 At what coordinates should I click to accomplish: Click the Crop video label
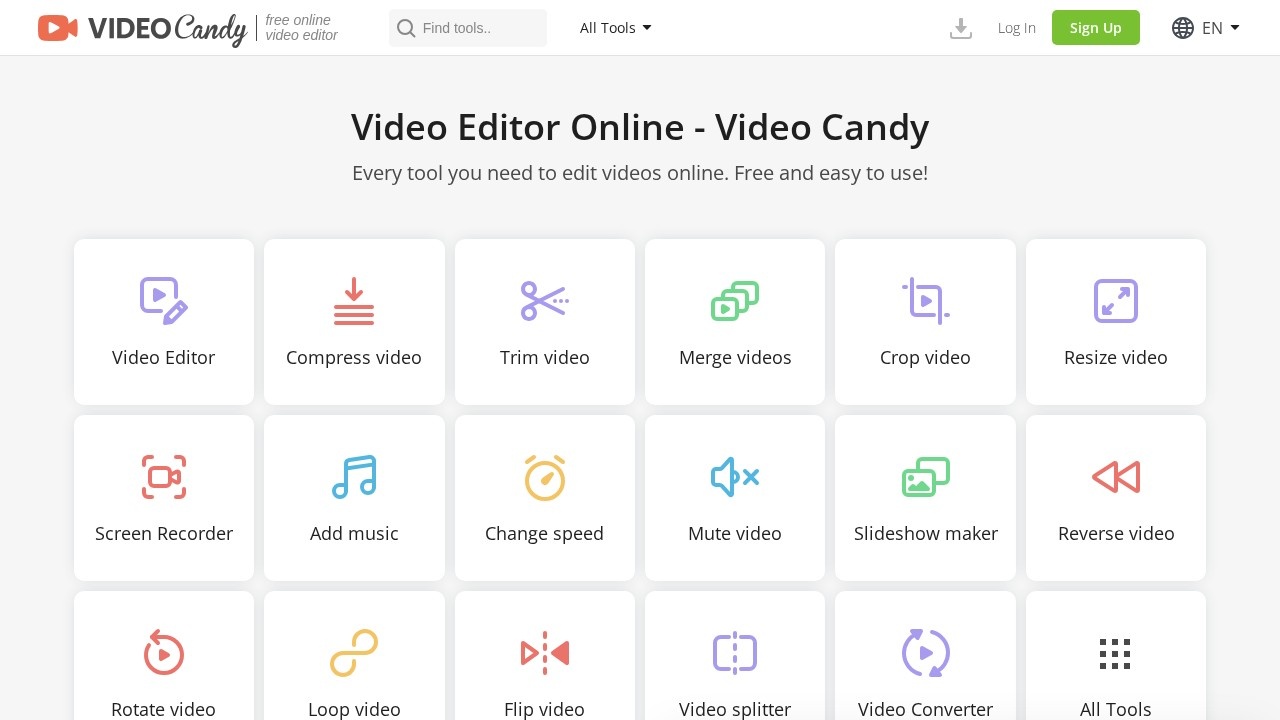pos(926,357)
